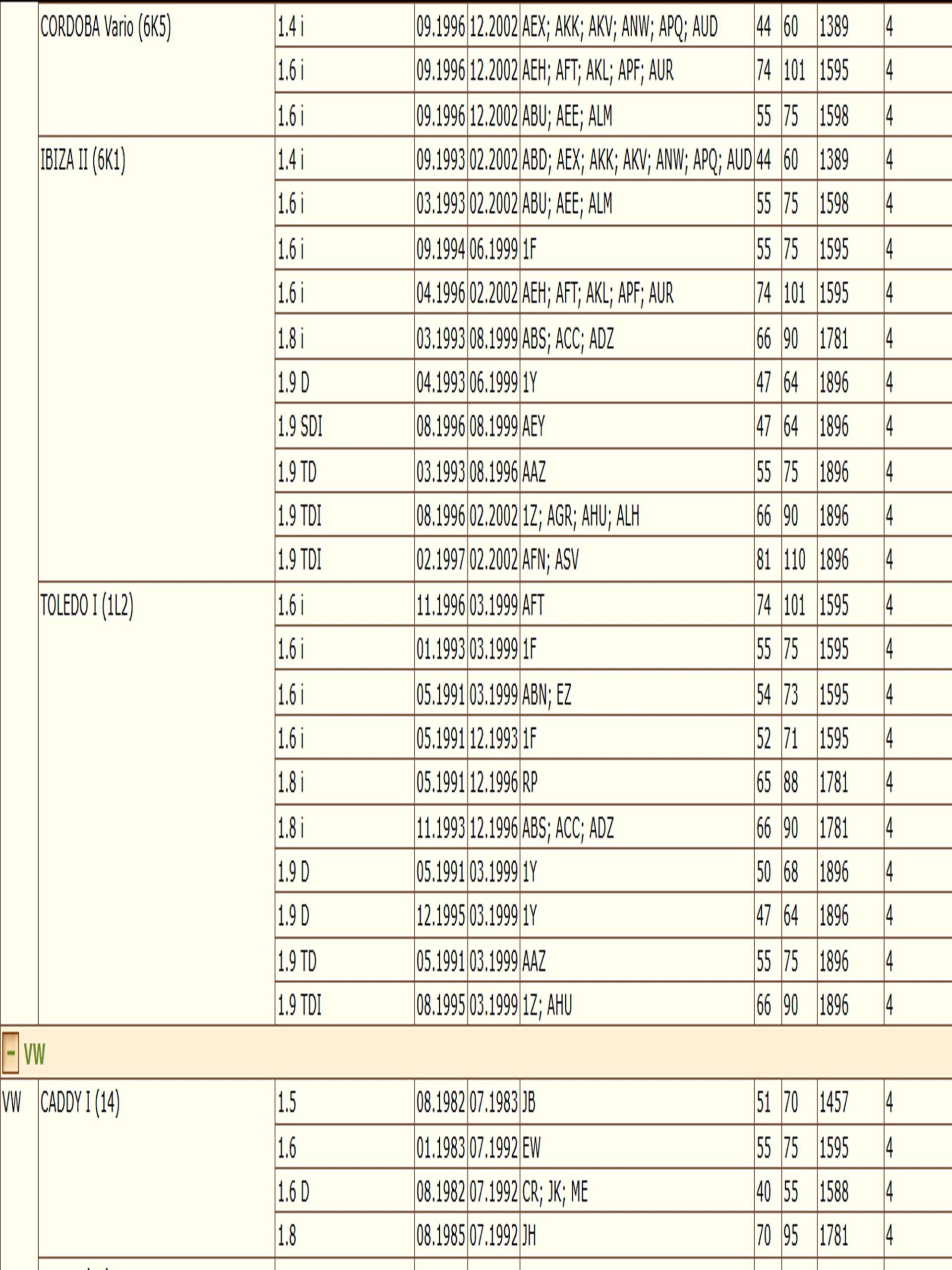The height and width of the screenshot is (1270, 952).
Task: Click the ABN; EZ engine code cell
Action: pyautogui.click(x=546, y=695)
